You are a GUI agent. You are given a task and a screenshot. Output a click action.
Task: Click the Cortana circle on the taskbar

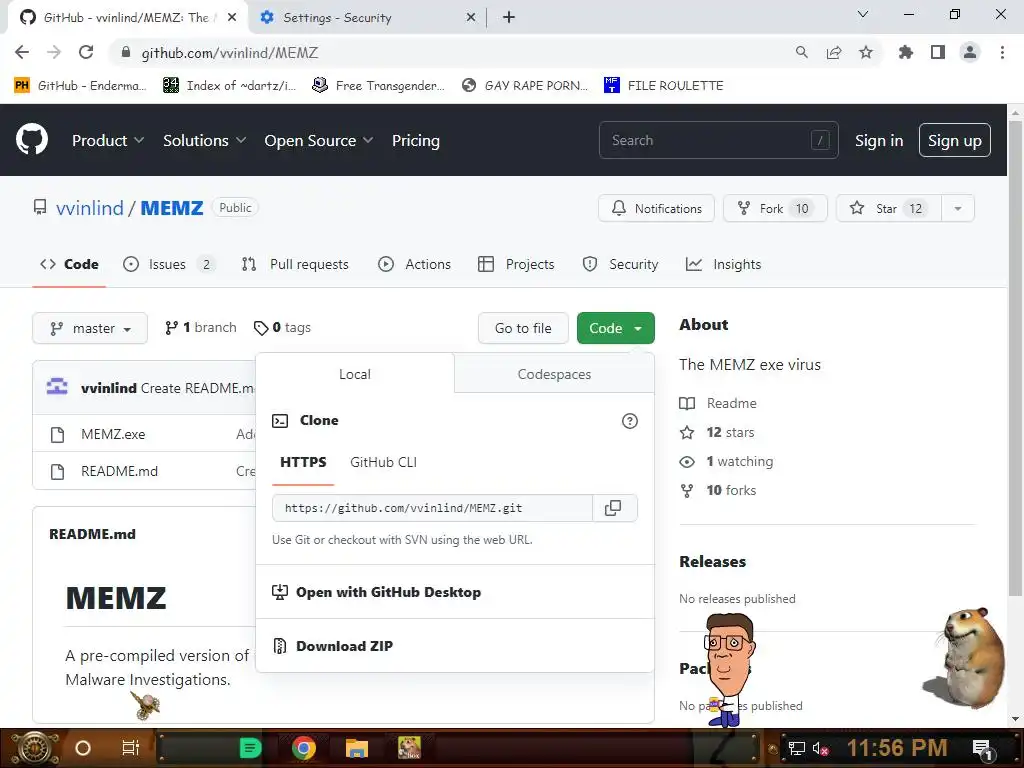[83, 748]
